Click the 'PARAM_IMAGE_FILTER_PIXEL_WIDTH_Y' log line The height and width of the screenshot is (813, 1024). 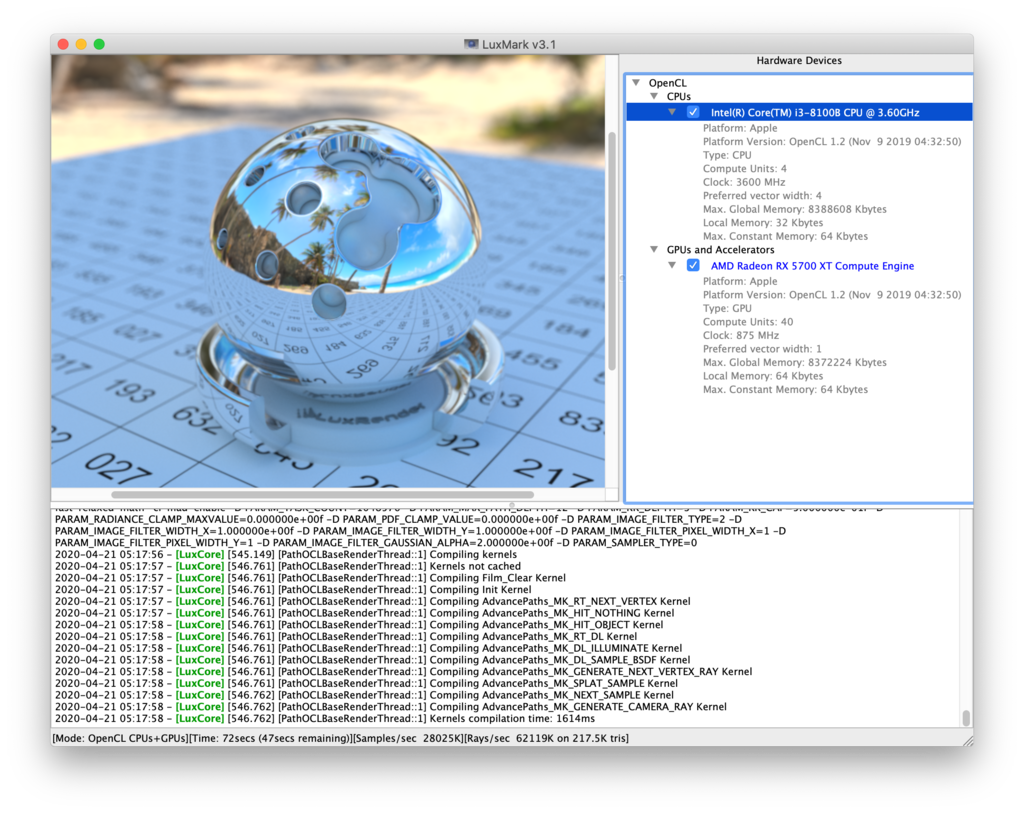point(376,543)
